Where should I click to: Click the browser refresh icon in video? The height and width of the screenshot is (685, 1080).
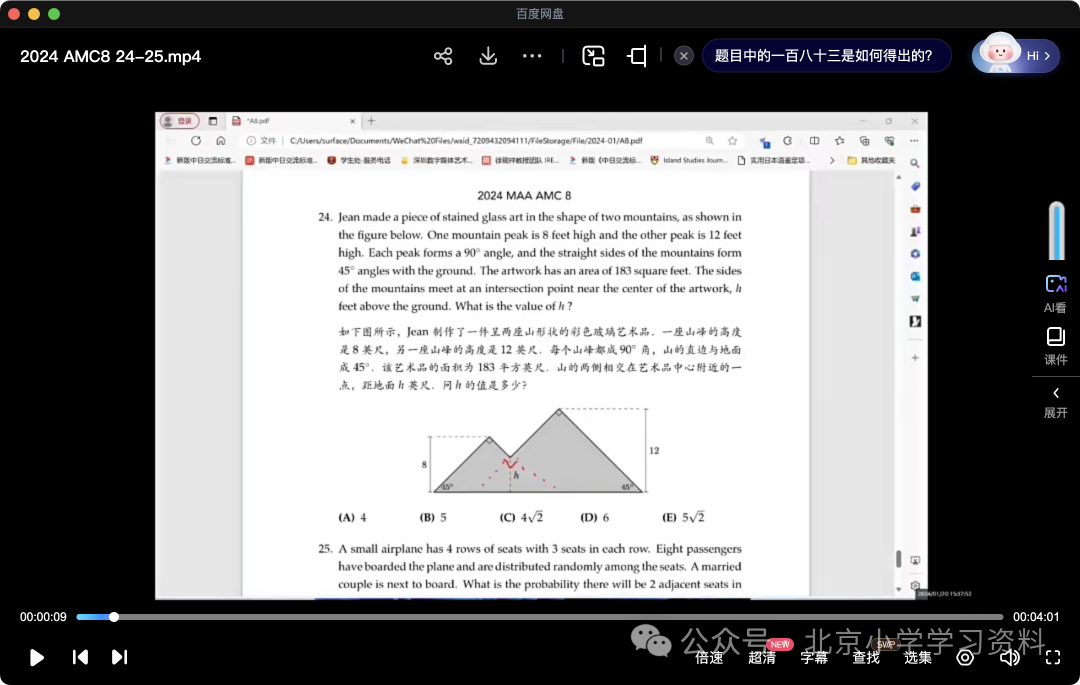pos(196,140)
